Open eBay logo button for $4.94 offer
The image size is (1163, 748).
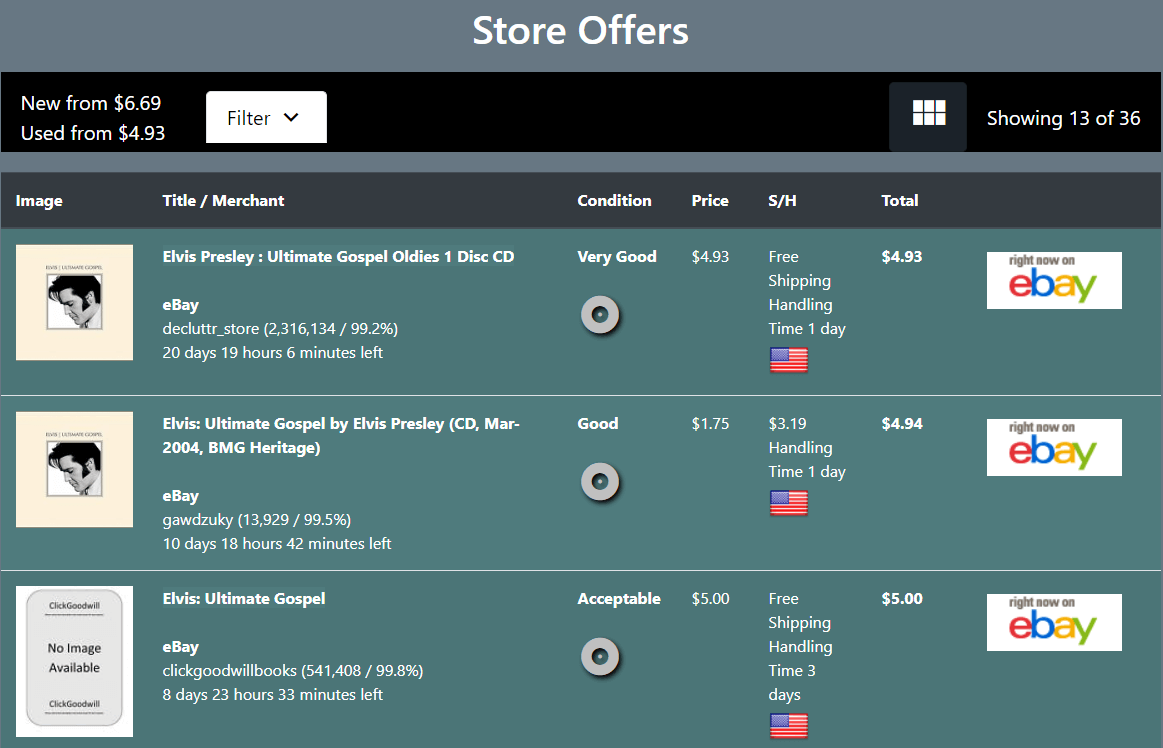coord(1054,447)
